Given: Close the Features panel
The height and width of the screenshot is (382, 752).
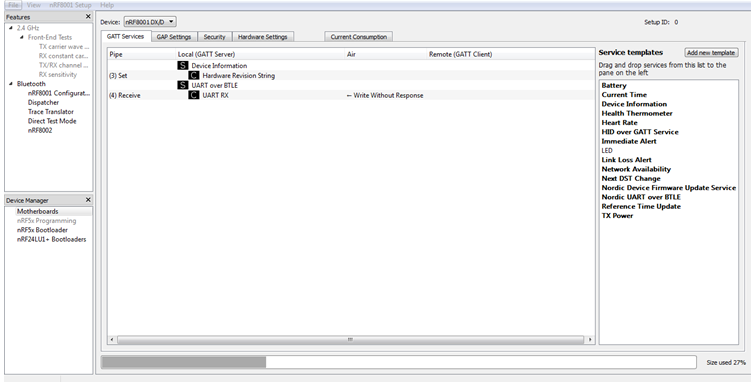Looking at the screenshot, I should point(88,17).
